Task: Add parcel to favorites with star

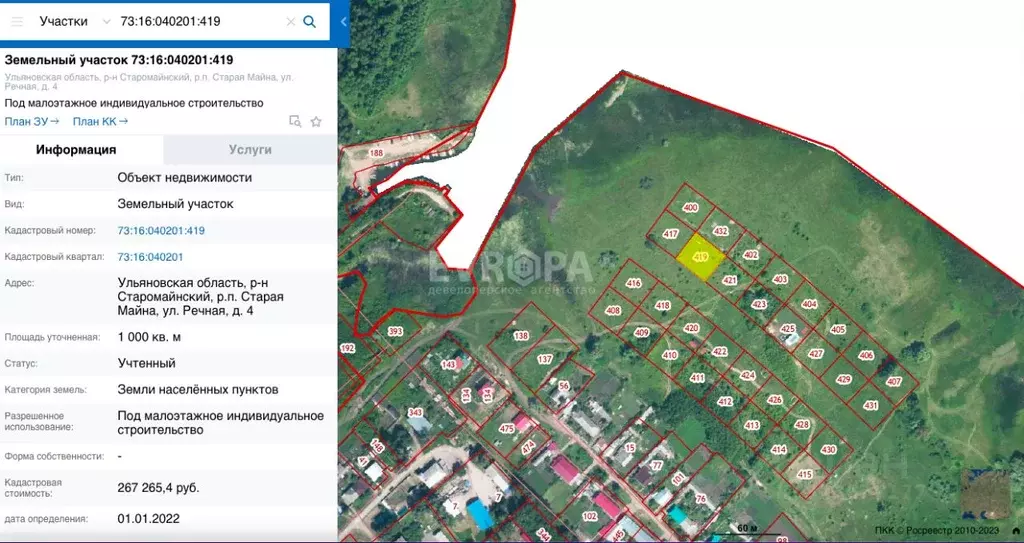Action: click(316, 122)
